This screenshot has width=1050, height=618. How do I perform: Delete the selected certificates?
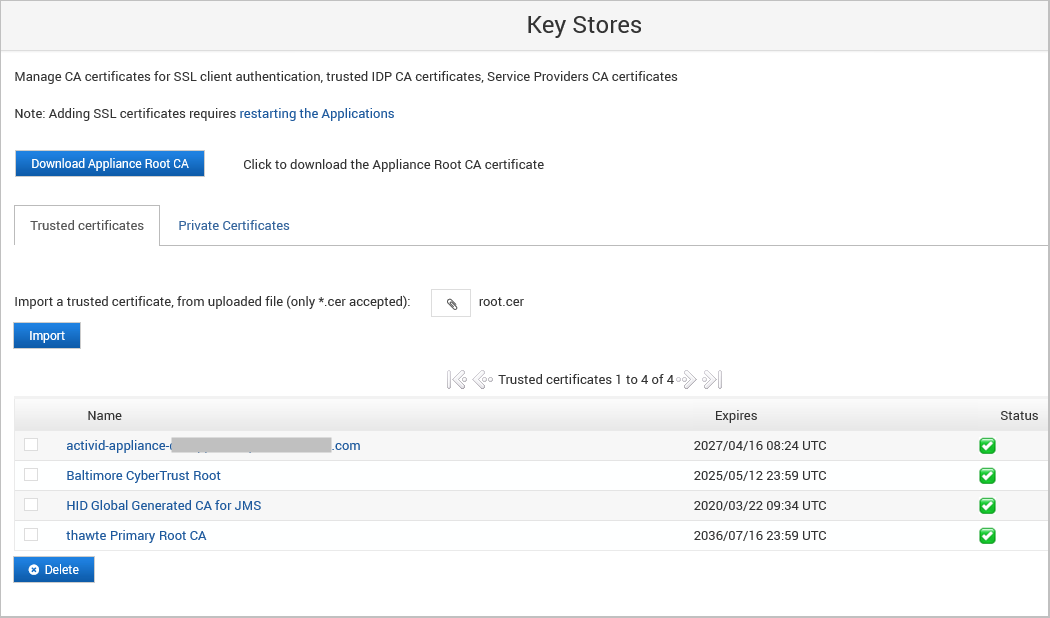[54, 570]
